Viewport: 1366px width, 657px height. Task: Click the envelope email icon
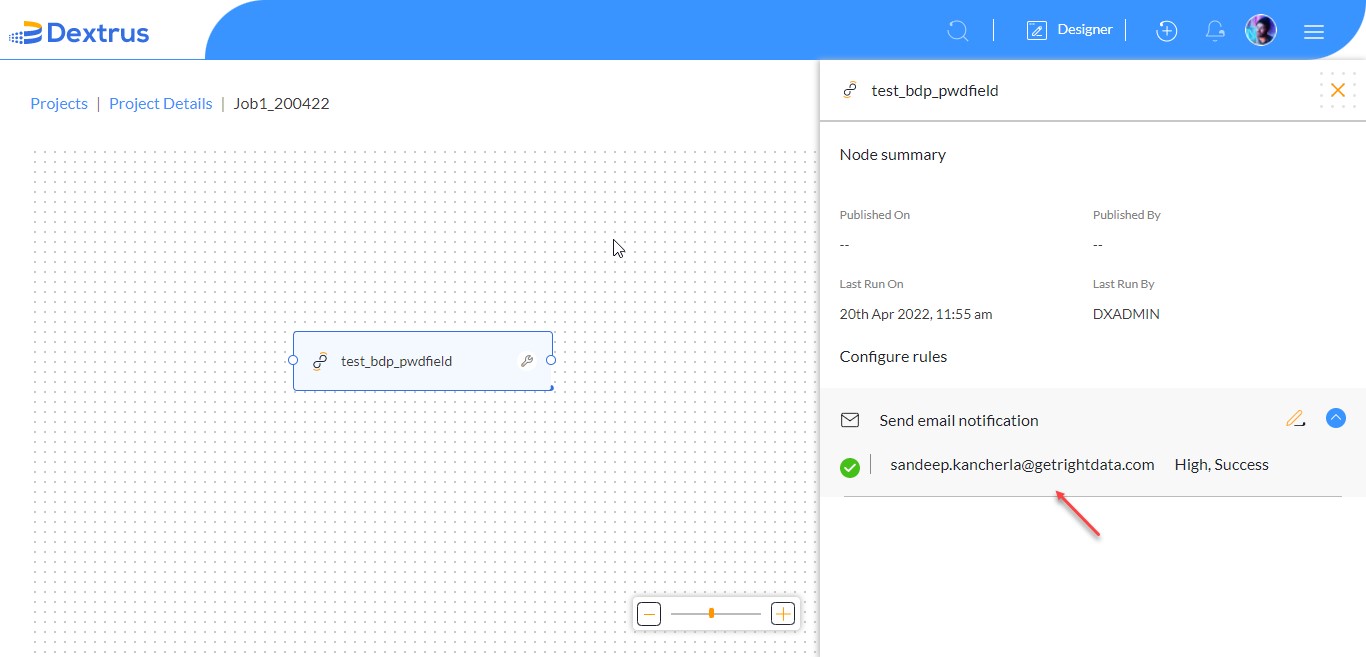coord(850,420)
